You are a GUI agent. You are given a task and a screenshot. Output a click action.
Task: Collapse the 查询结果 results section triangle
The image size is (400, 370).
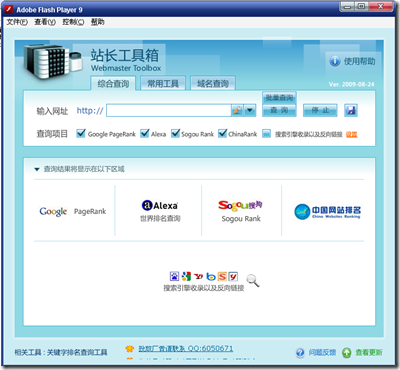pos(37,169)
